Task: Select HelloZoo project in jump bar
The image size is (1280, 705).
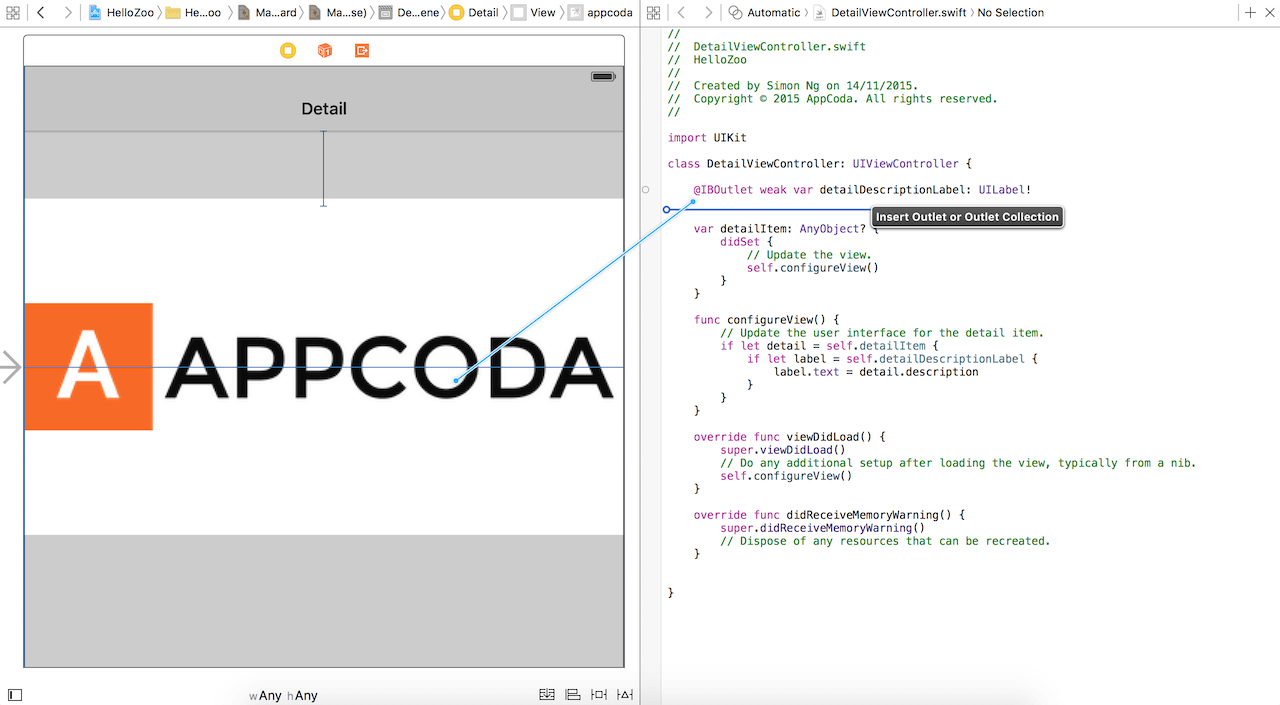Action: 121,13
